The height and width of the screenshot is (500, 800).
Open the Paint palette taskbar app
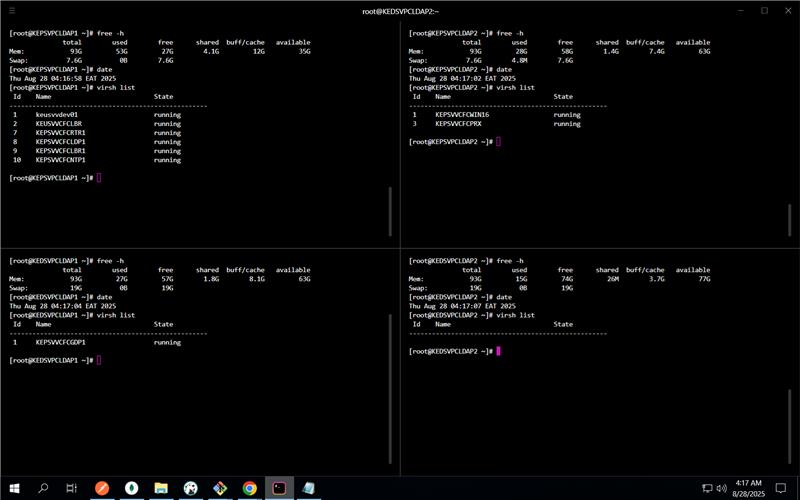(x=190, y=488)
